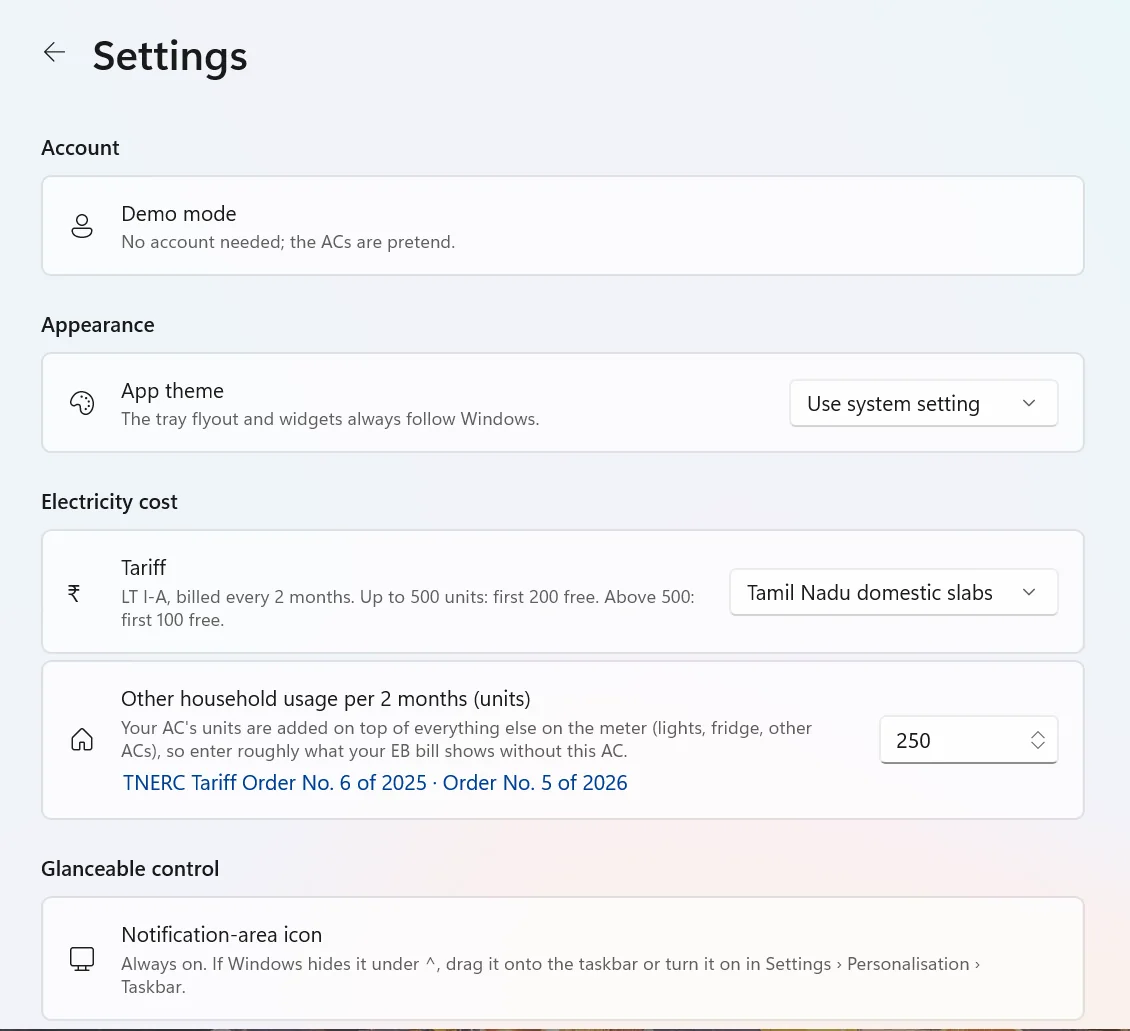Screen dimensions: 1130x1031
Task: Click the Notification-area icon title
Action: [x=221, y=934]
